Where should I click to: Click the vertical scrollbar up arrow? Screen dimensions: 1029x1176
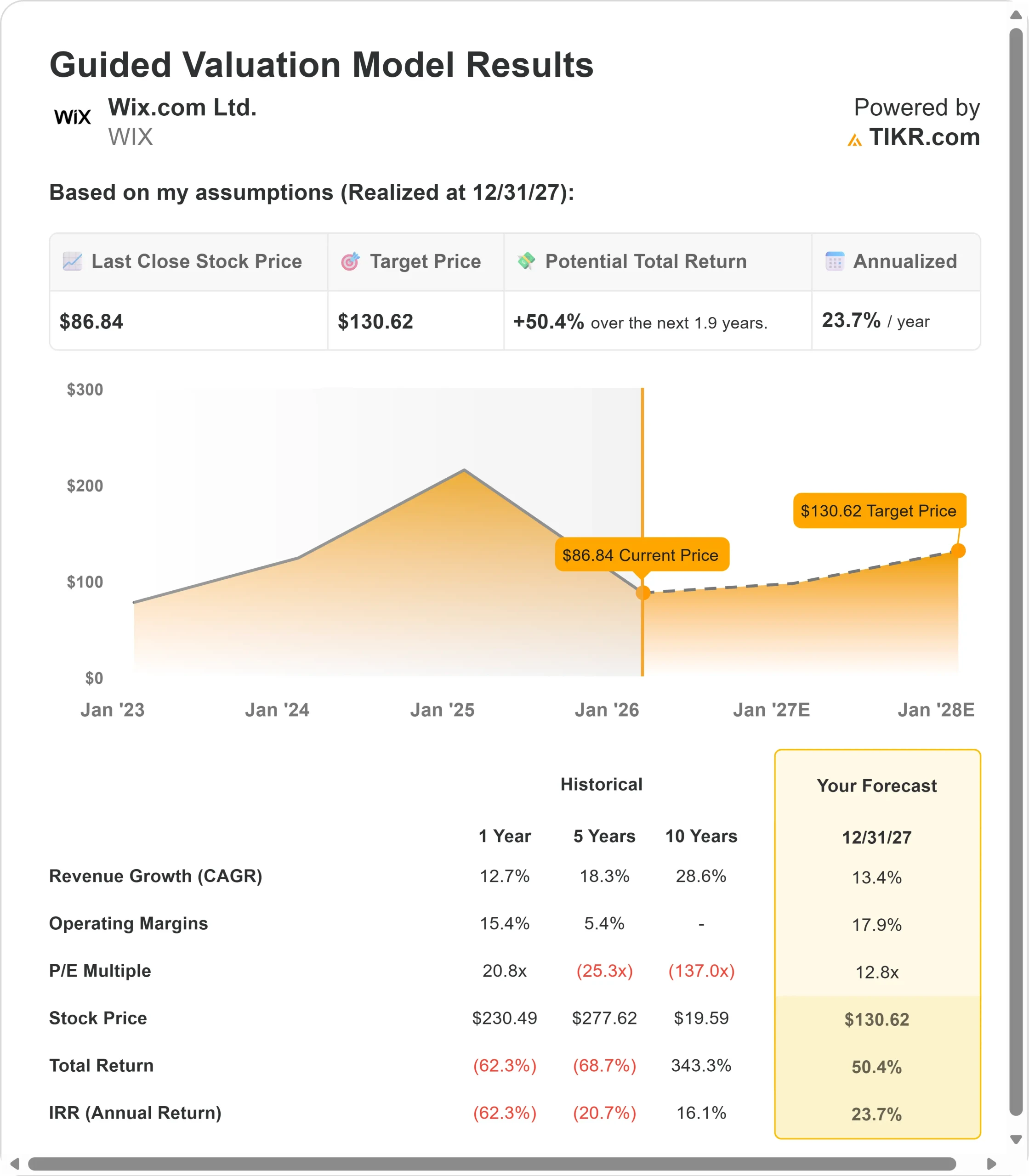pos(1016,15)
